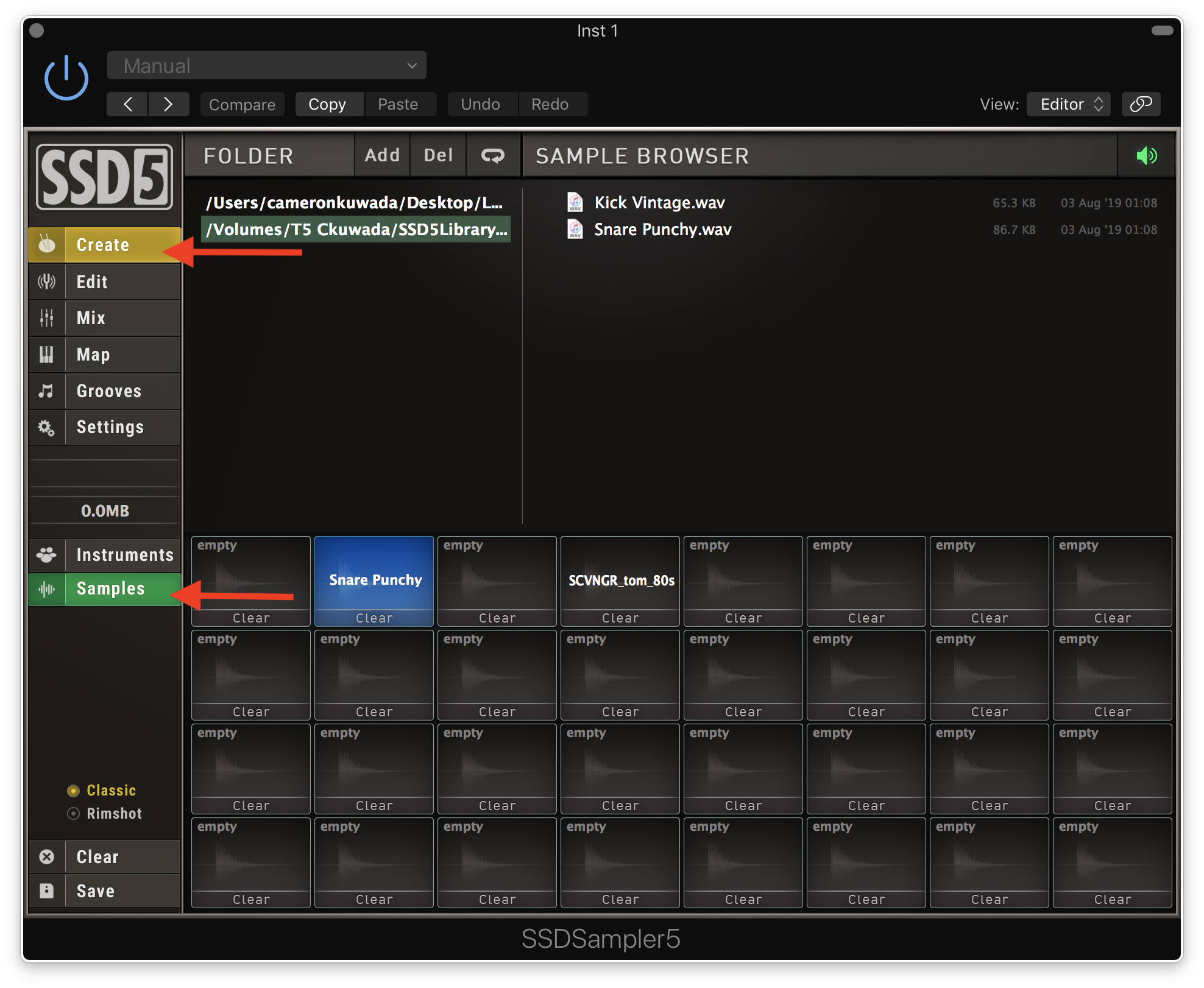The image size is (1204, 988).
Task: Click the Map piano keys icon
Action: tap(46, 355)
